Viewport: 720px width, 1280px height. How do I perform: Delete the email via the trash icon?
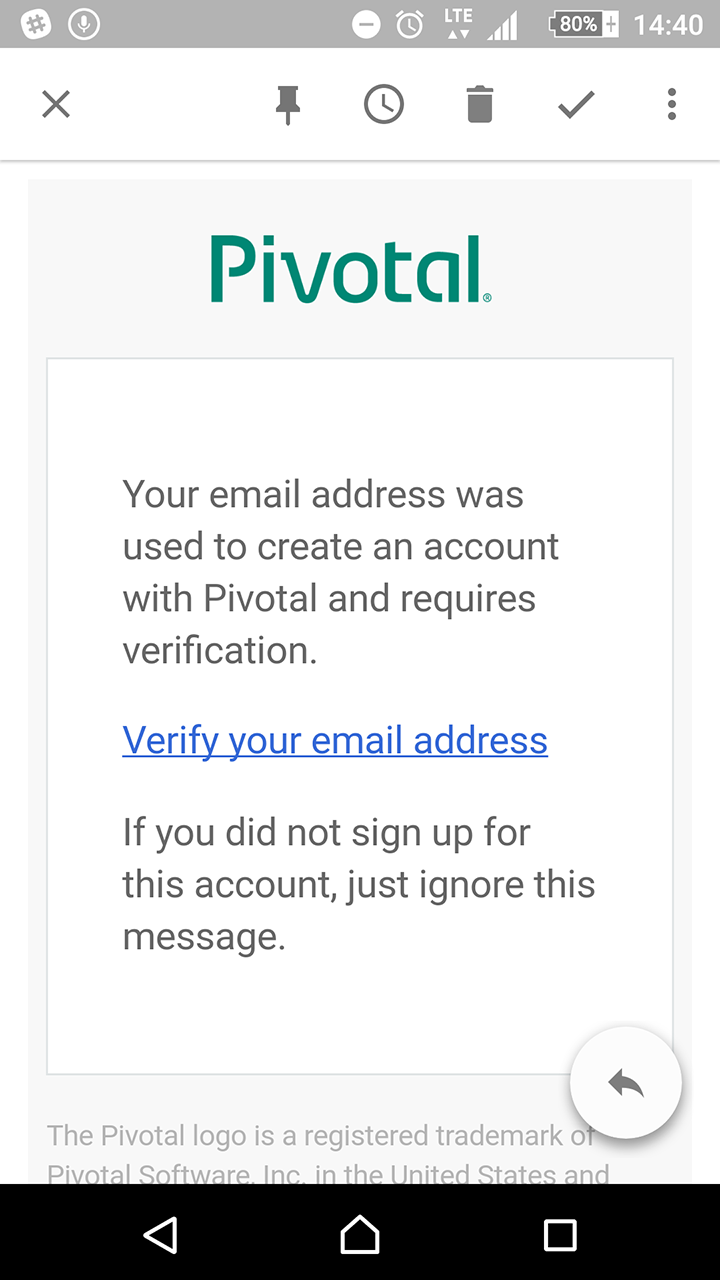click(x=480, y=104)
